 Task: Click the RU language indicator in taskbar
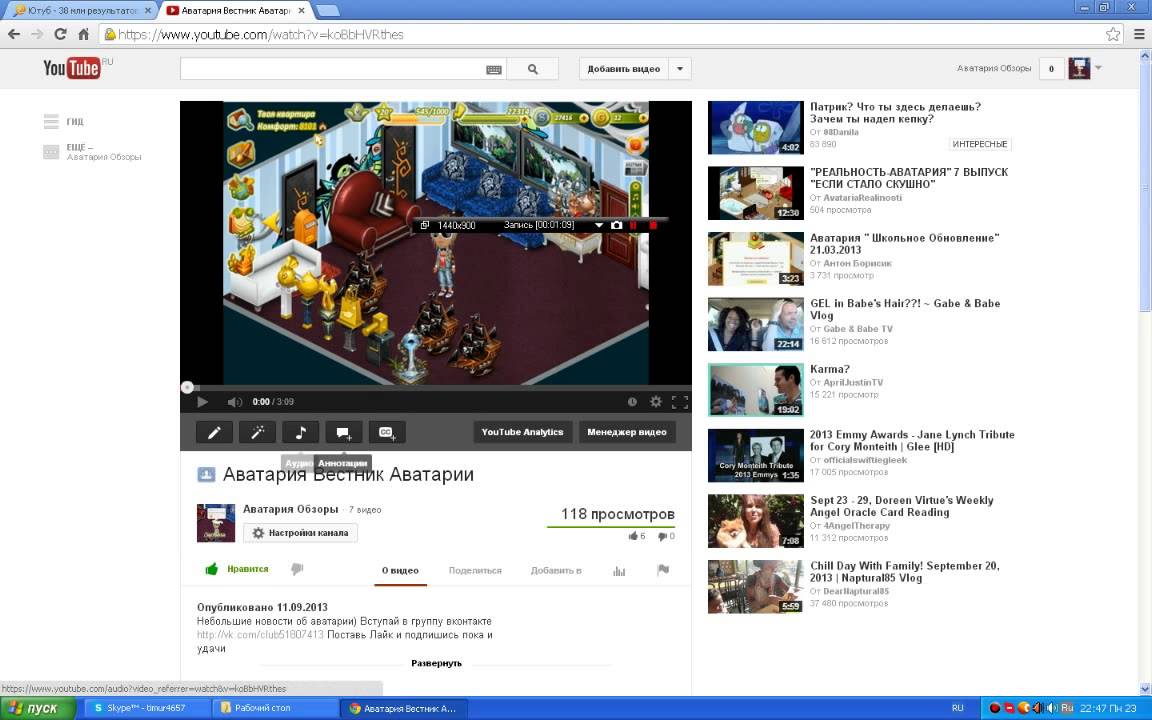click(x=957, y=708)
